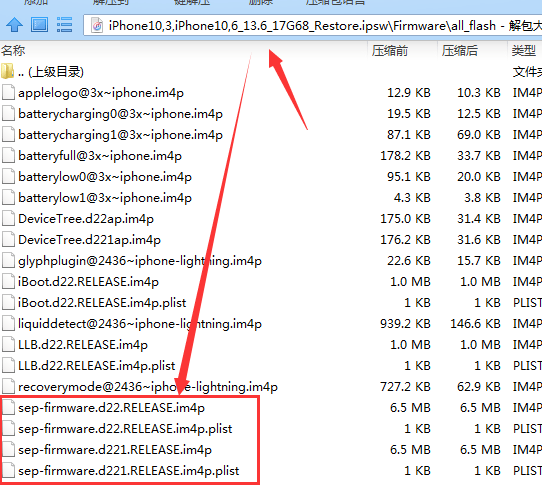The width and height of the screenshot is (542, 496).
Task: Click the 939.2 KB size of liquiddetect
Action: click(405, 324)
